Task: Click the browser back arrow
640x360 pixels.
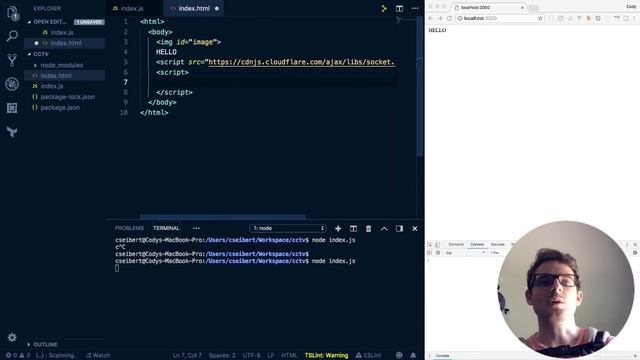Action: (x=431, y=18)
